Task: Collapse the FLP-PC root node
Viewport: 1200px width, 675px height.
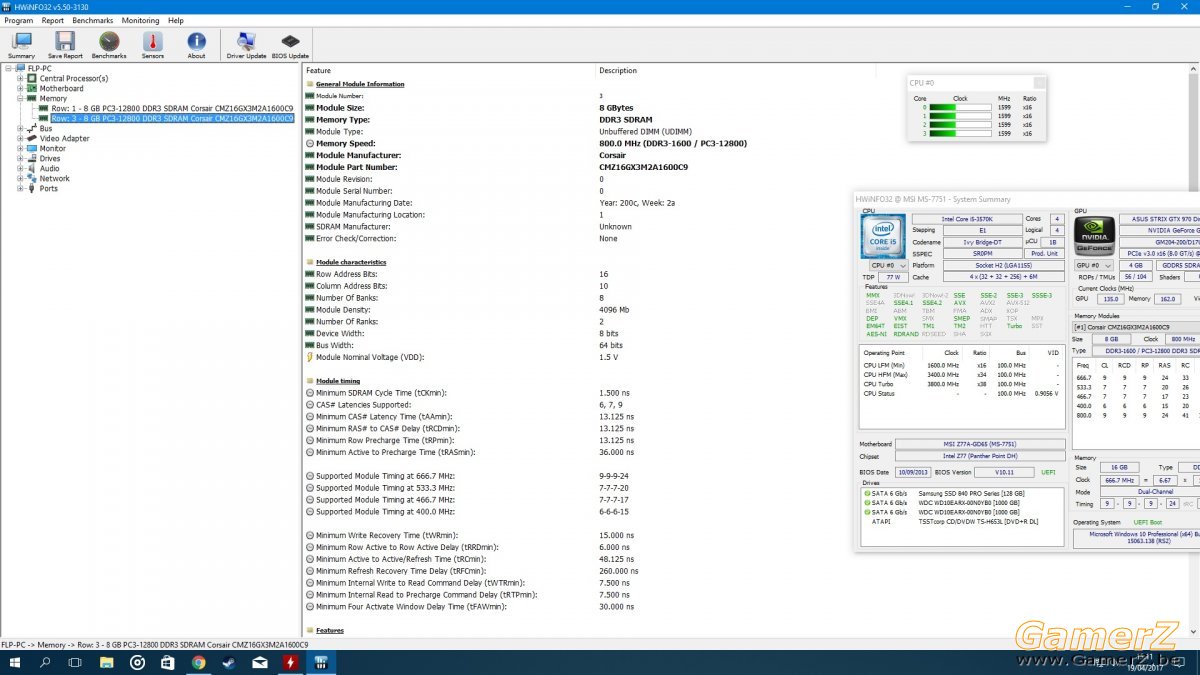Action: tap(8, 68)
